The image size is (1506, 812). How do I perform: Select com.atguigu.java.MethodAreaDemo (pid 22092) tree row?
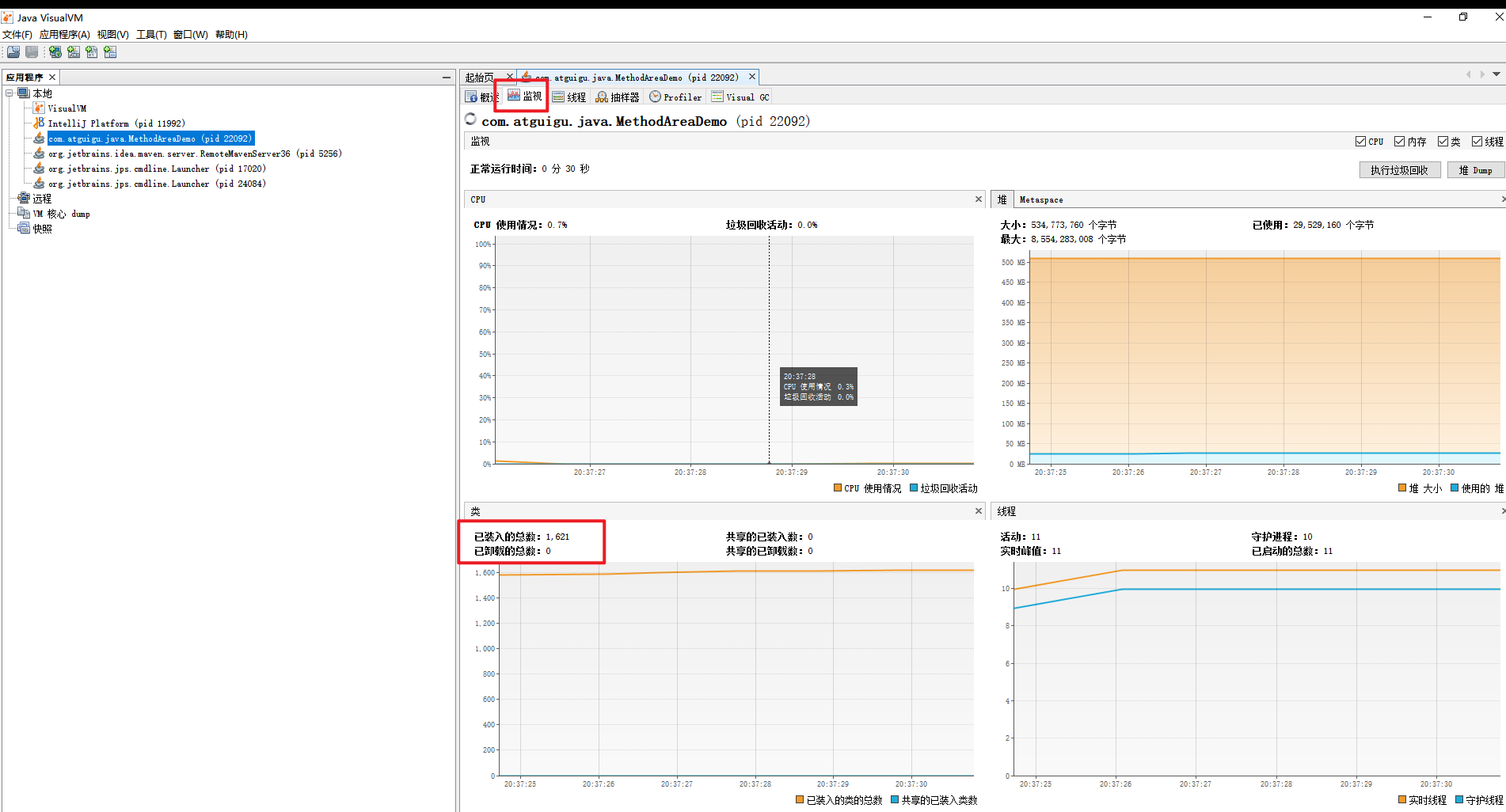pyautogui.click(x=150, y=138)
